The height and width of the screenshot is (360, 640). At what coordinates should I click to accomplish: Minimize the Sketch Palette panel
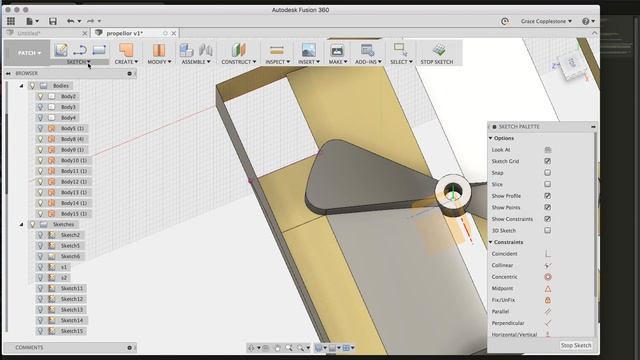tap(593, 127)
